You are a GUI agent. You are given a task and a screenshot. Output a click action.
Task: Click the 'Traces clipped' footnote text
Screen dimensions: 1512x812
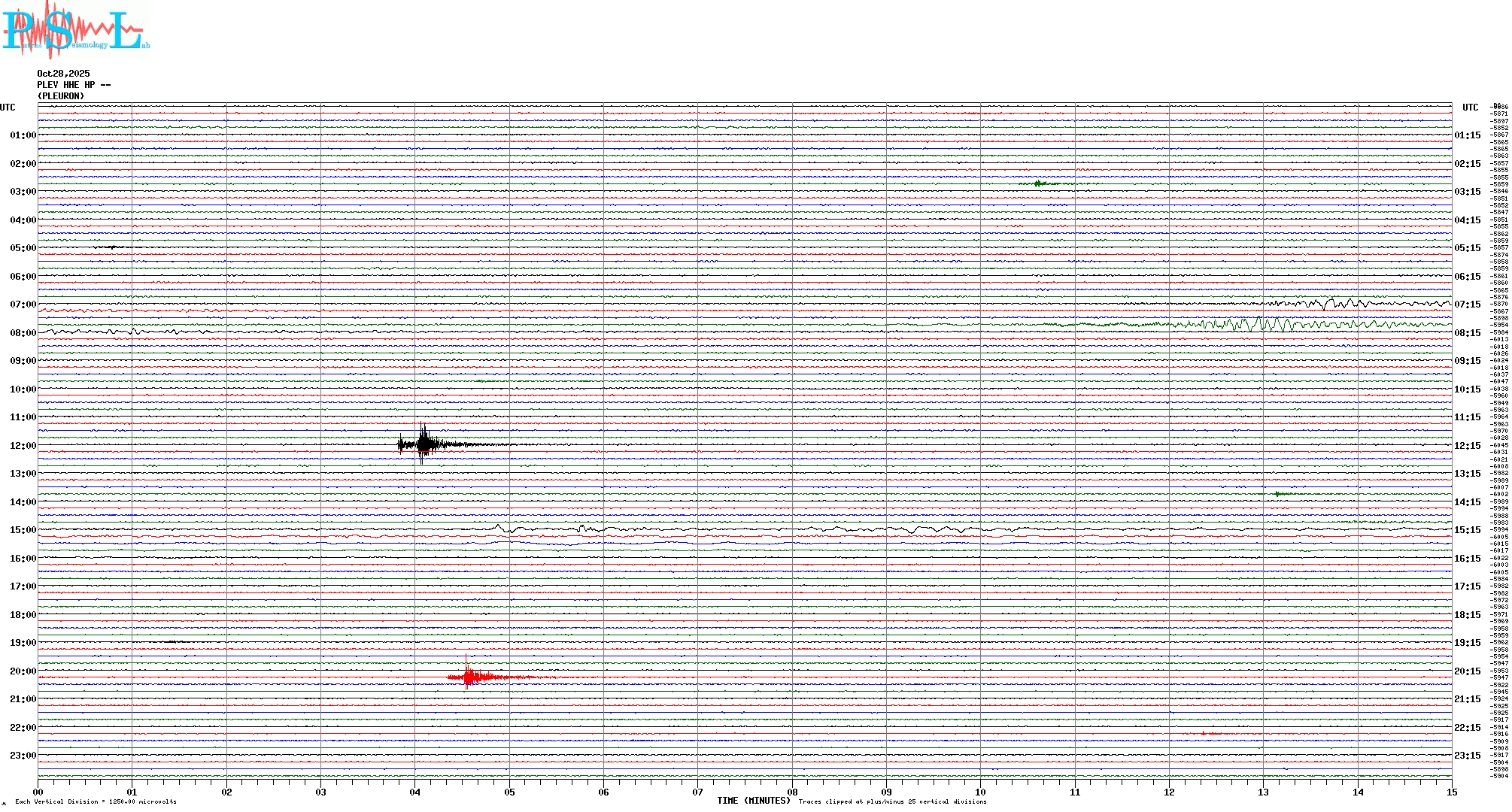click(892, 802)
